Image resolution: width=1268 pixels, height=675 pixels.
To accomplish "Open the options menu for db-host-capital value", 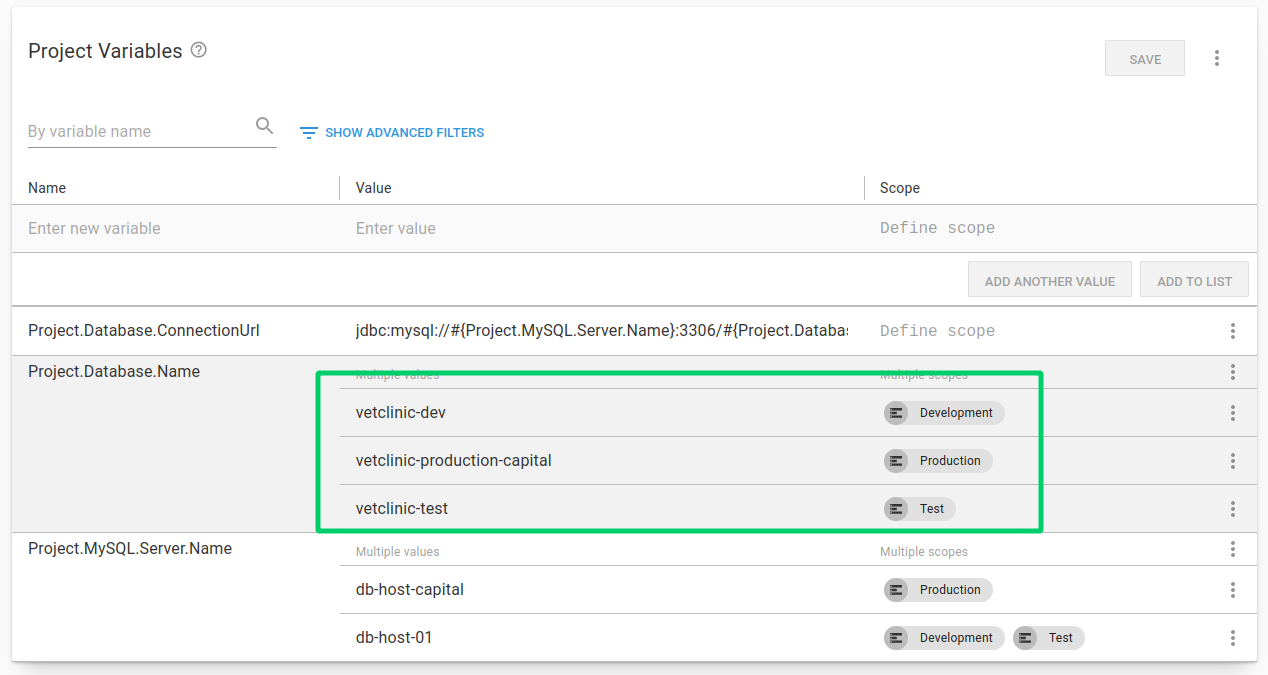I will [1233, 589].
